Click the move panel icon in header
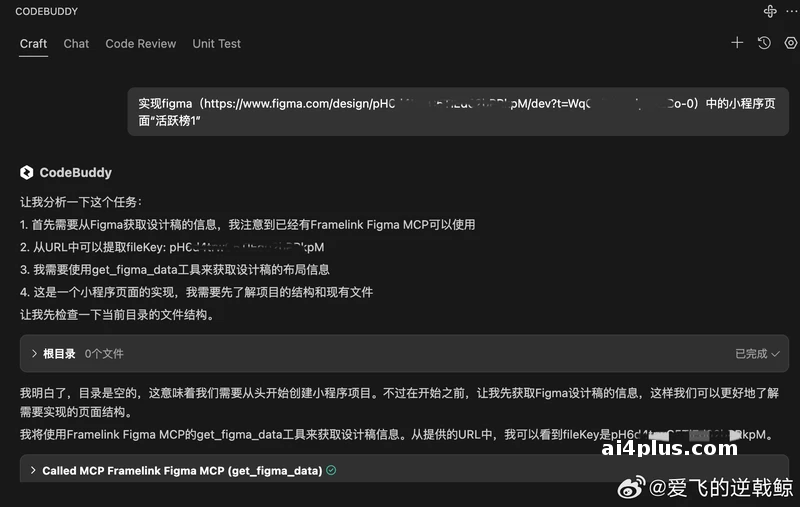 pyautogui.click(x=770, y=11)
